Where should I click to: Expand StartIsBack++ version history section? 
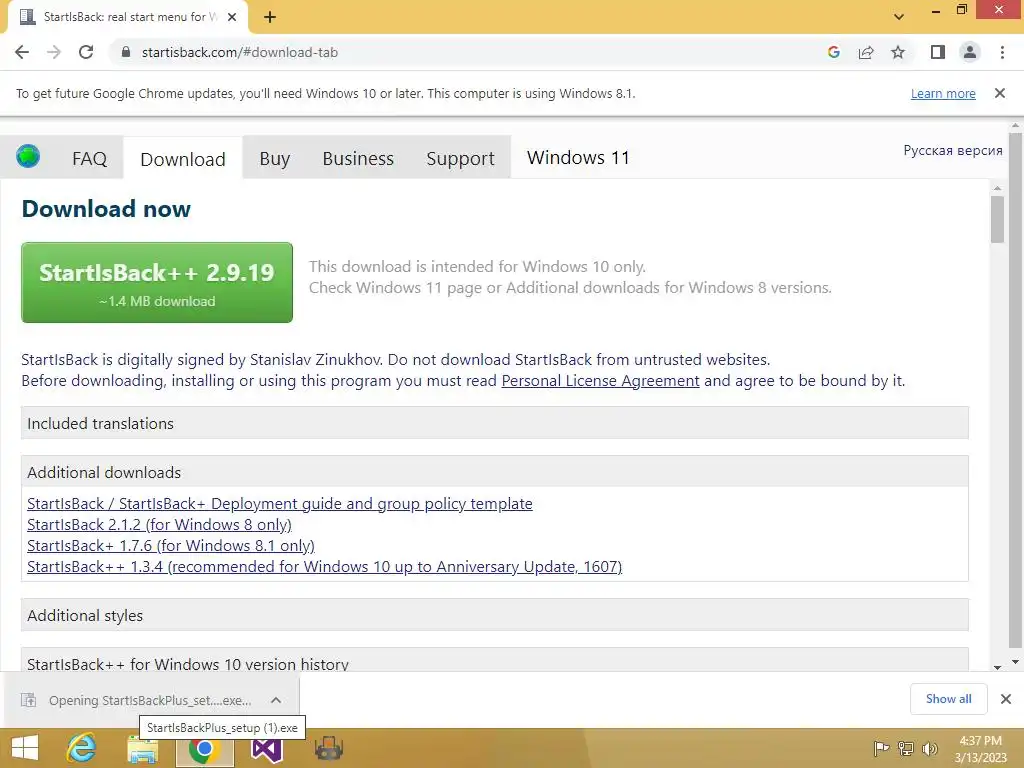click(x=494, y=661)
